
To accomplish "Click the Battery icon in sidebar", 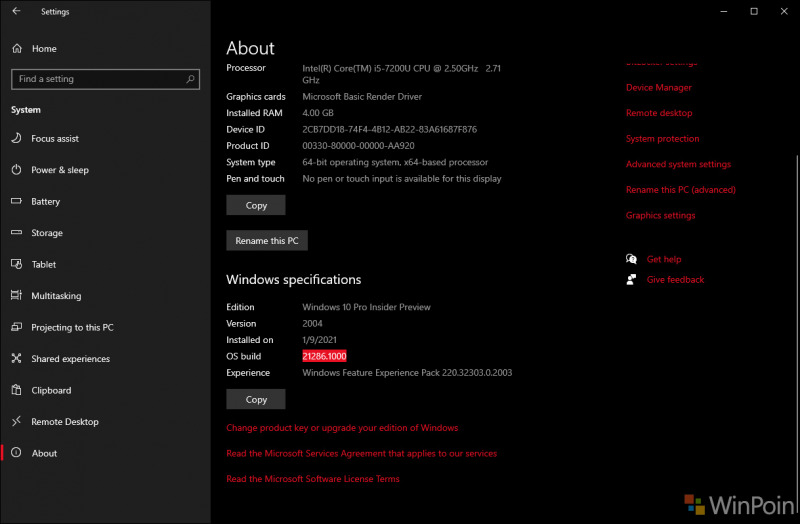I will point(17,202).
